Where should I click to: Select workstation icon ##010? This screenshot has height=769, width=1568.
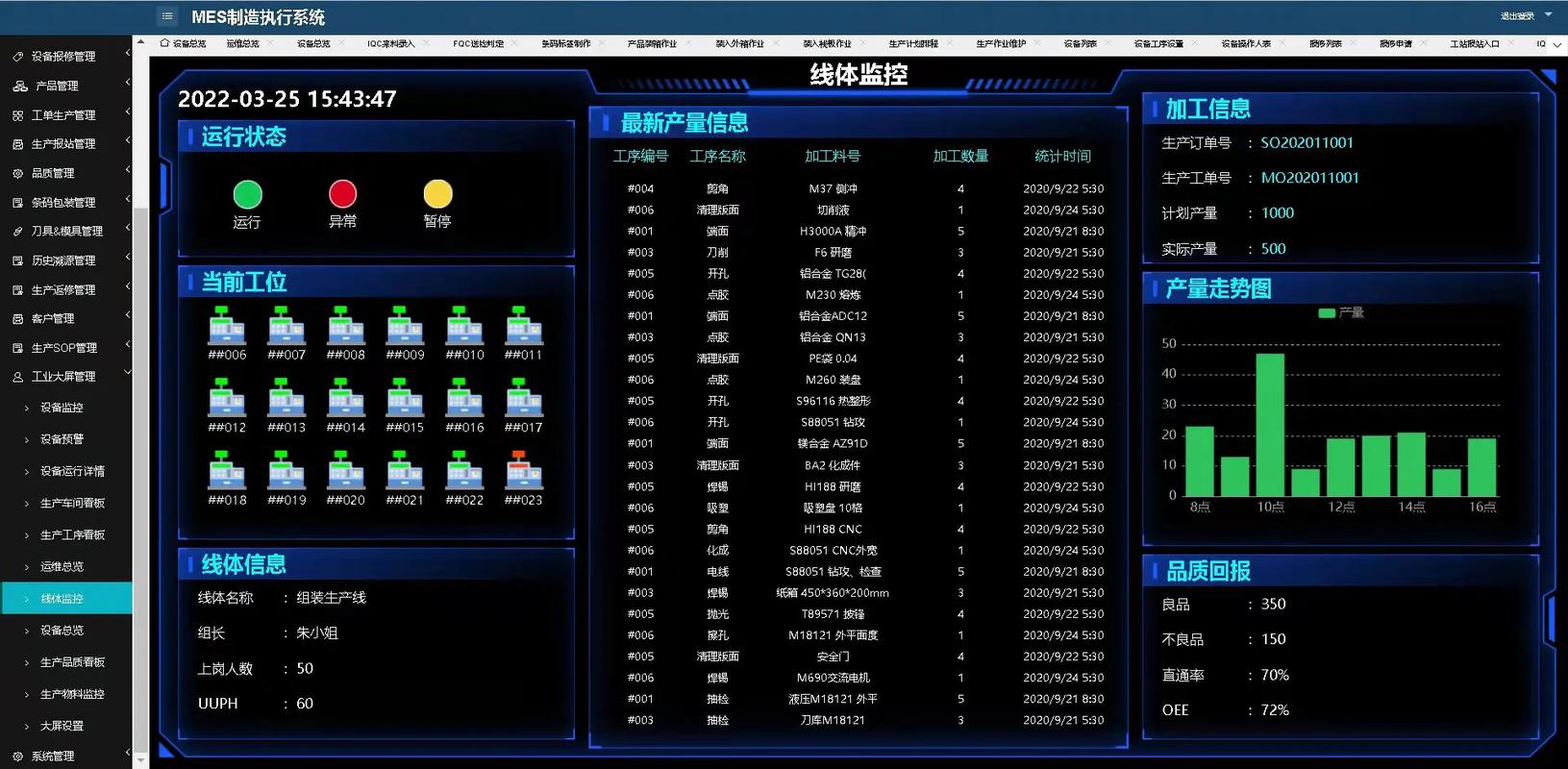[465, 326]
